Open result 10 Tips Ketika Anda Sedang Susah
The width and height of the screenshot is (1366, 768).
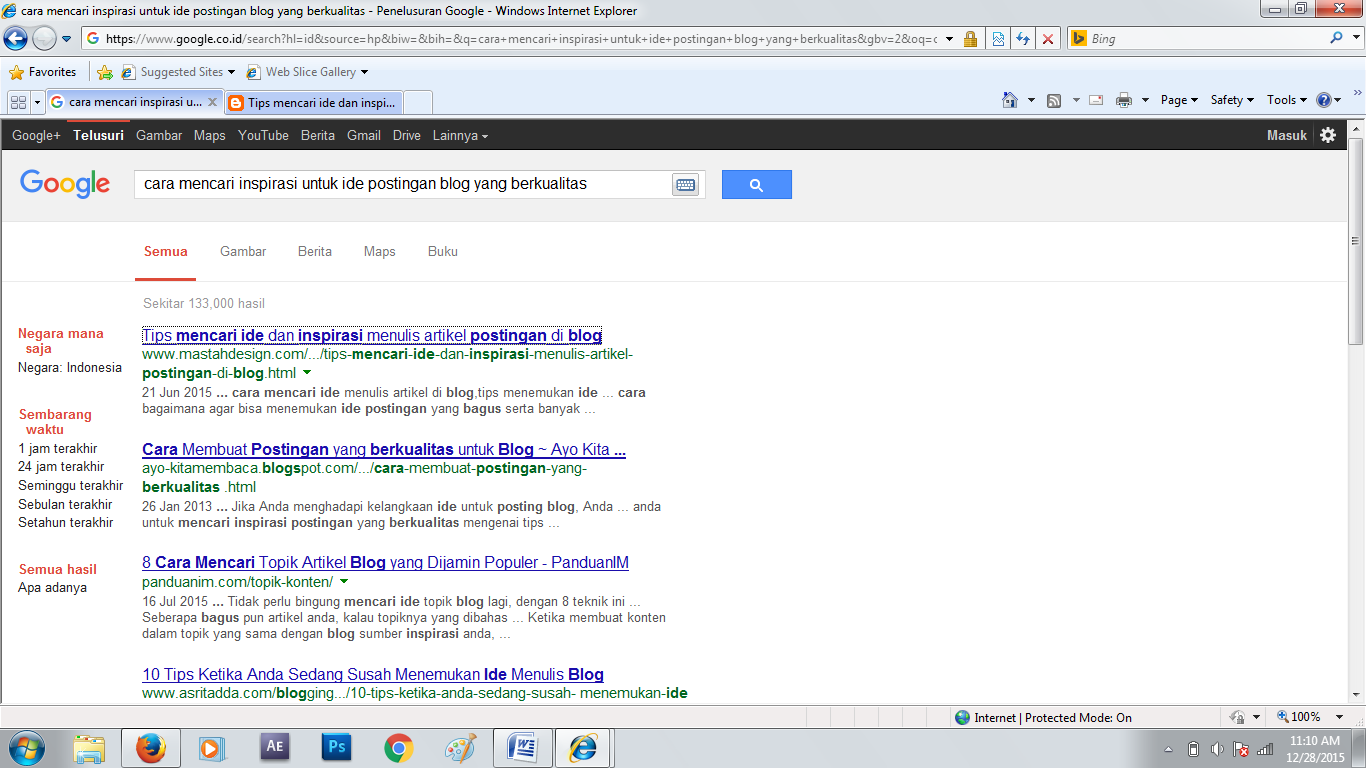373,674
